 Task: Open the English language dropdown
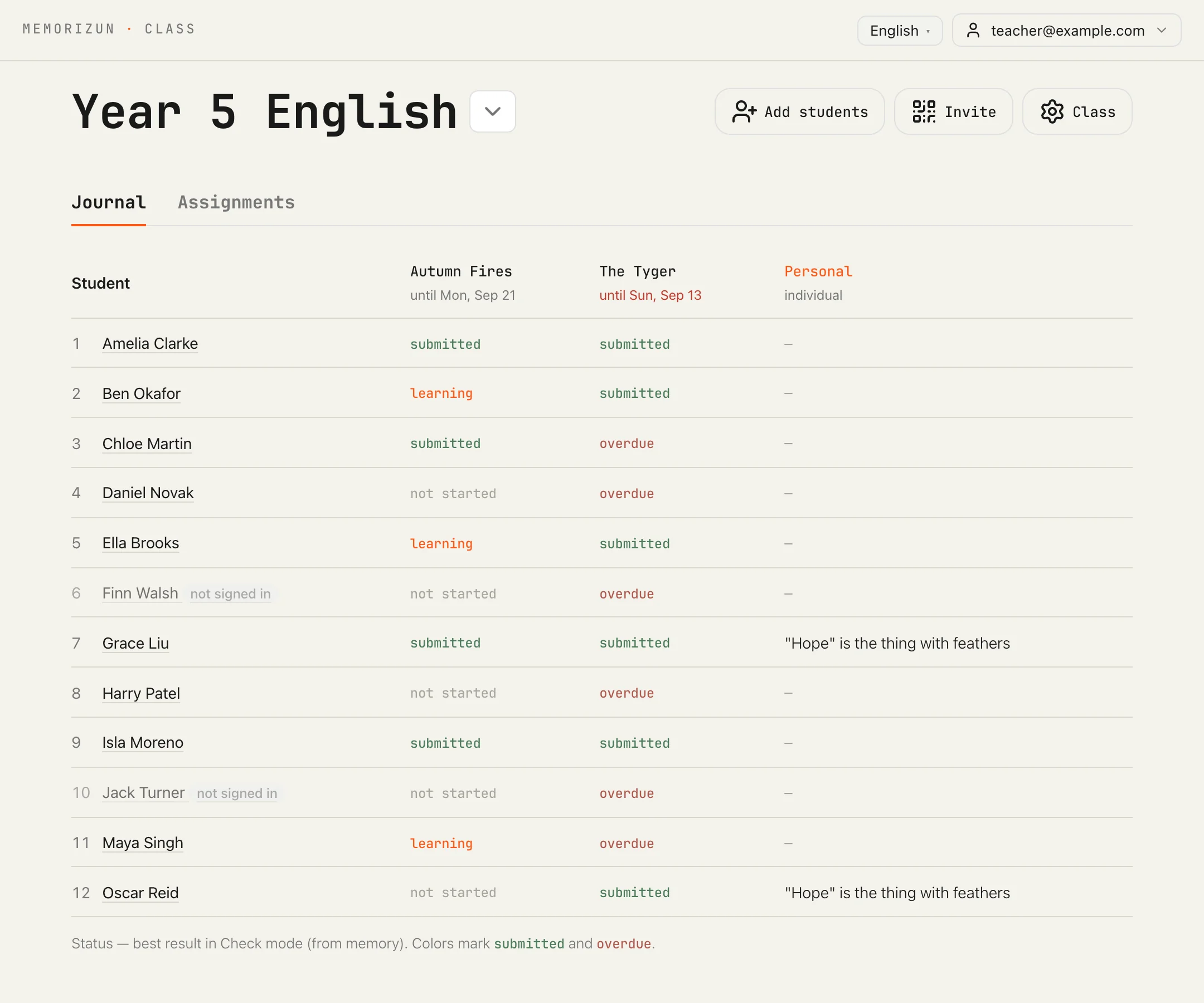click(x=900, y=31)
